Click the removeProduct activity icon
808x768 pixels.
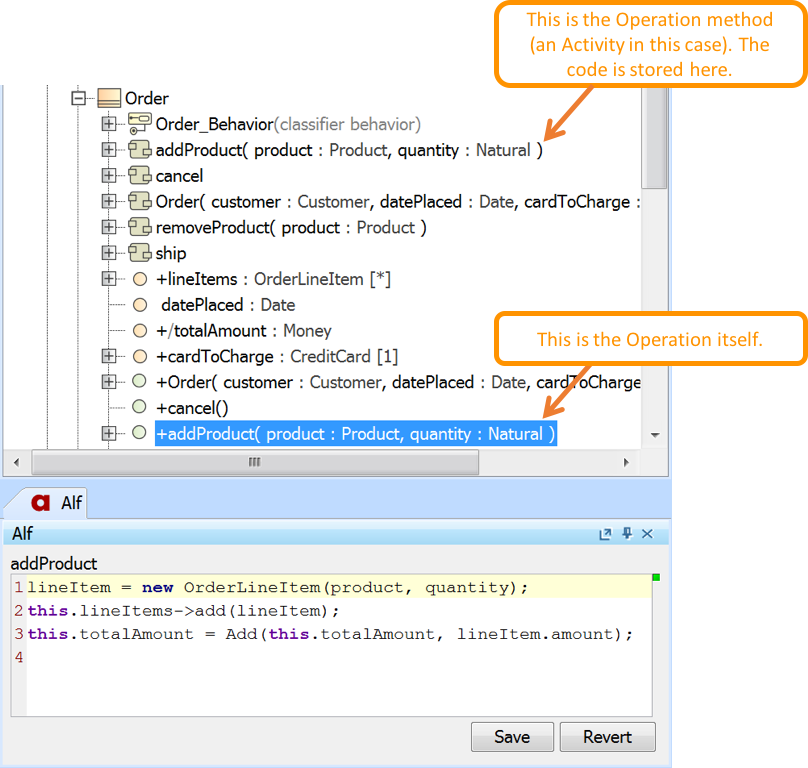click(141, 227)
